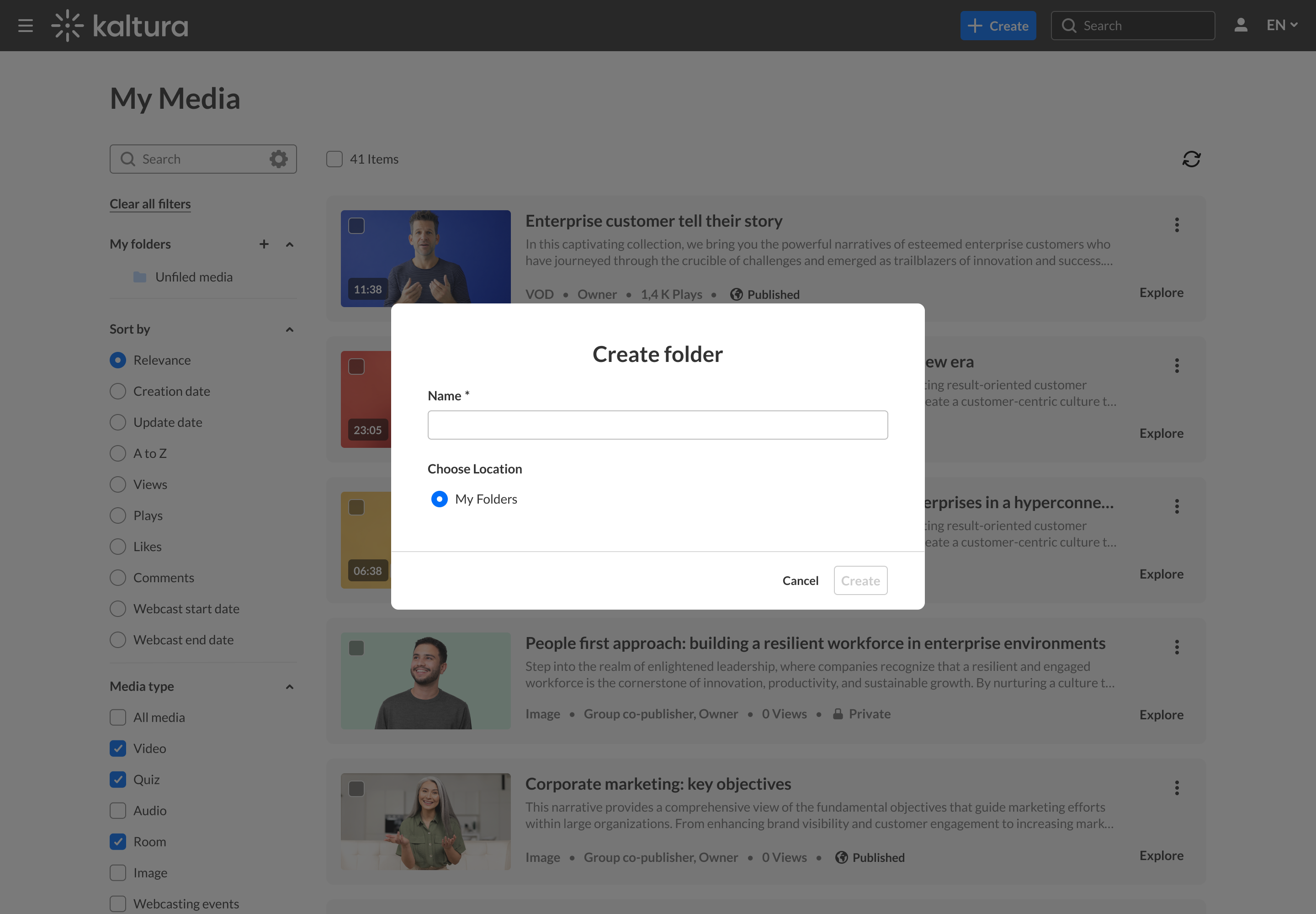Collapse the Media type section
Image resolution: width=1316 pixels, height=914 pixels.
[290, 687]
